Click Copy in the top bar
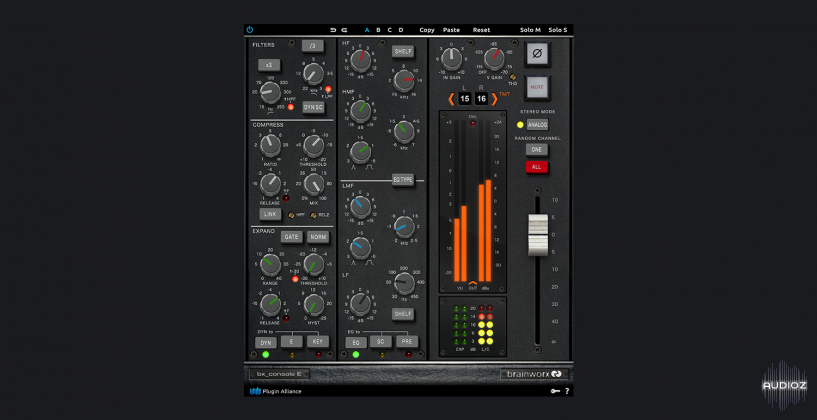This screenshot has height=420, width=817. tap(427, 30)
